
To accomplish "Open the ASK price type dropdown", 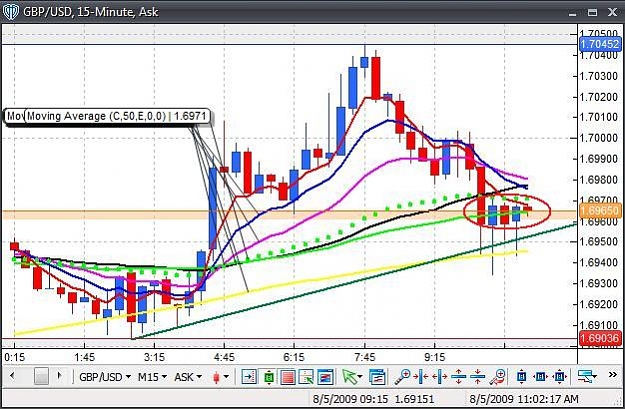I will click(188, 377).
